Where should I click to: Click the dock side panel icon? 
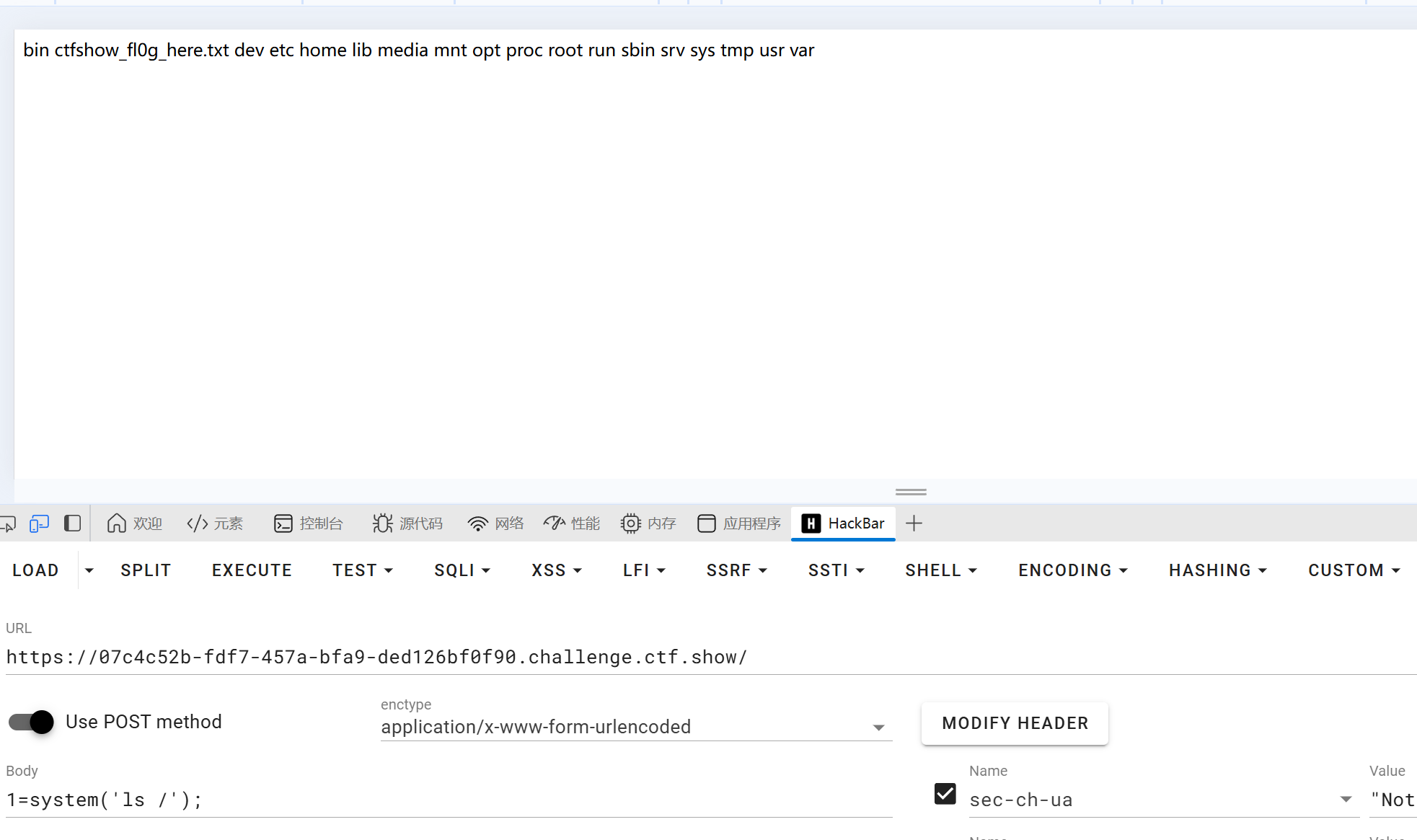tap(72, 523)
